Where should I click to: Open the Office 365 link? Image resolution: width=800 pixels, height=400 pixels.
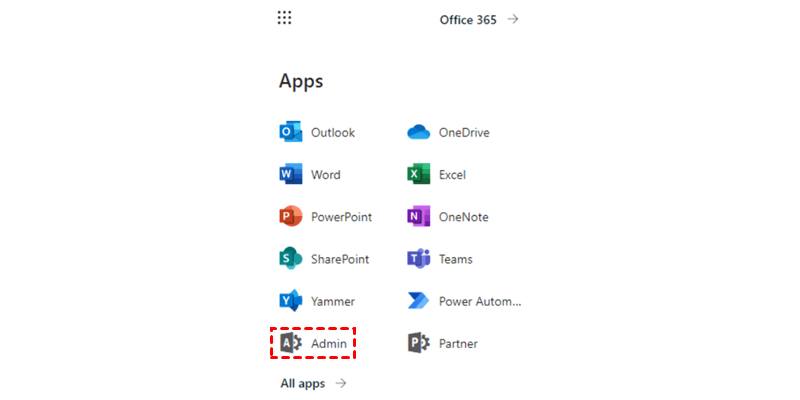[x=468, y=20]
